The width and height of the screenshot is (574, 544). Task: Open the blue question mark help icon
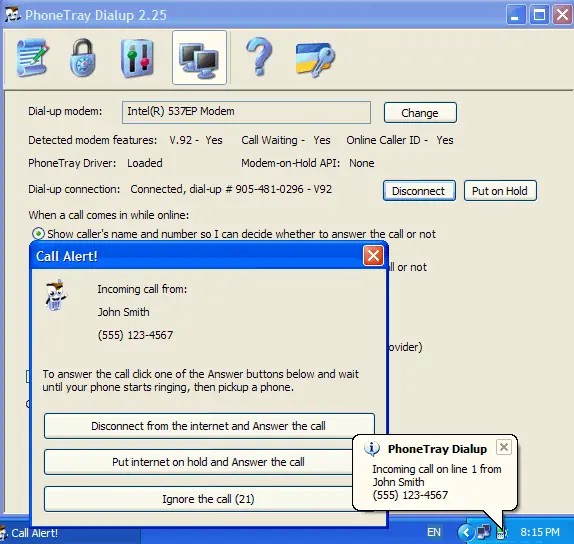[x=259, y=57]
